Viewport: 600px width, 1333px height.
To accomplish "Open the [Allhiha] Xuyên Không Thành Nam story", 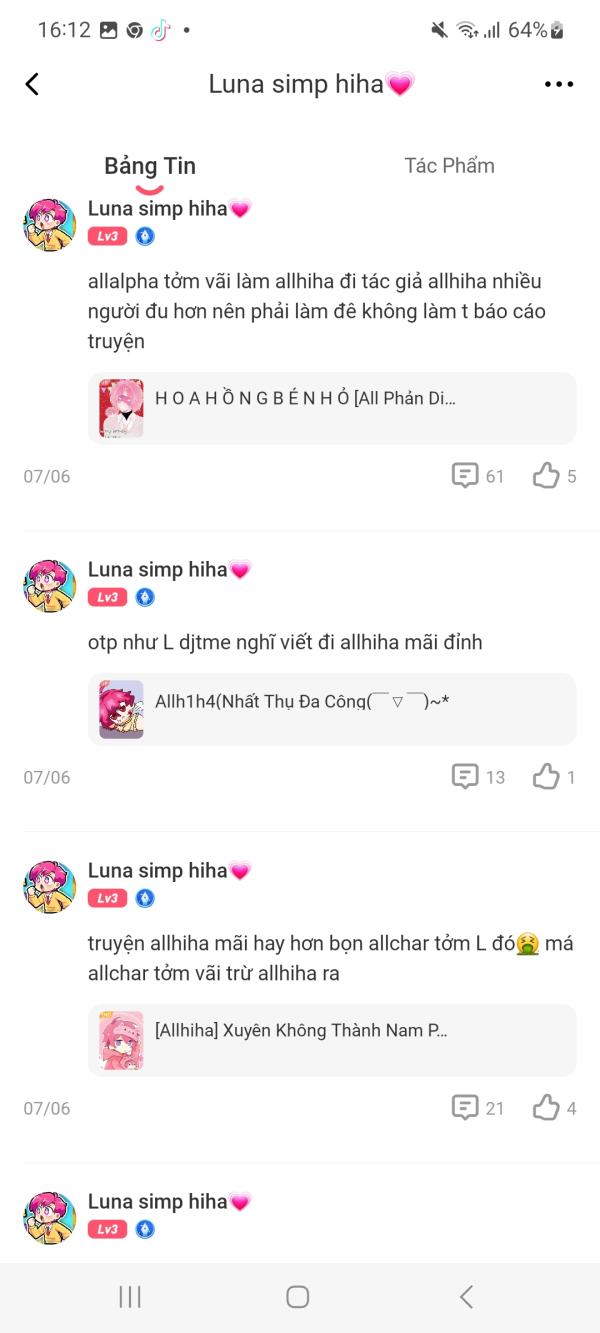I will (x=332, y=1040).
